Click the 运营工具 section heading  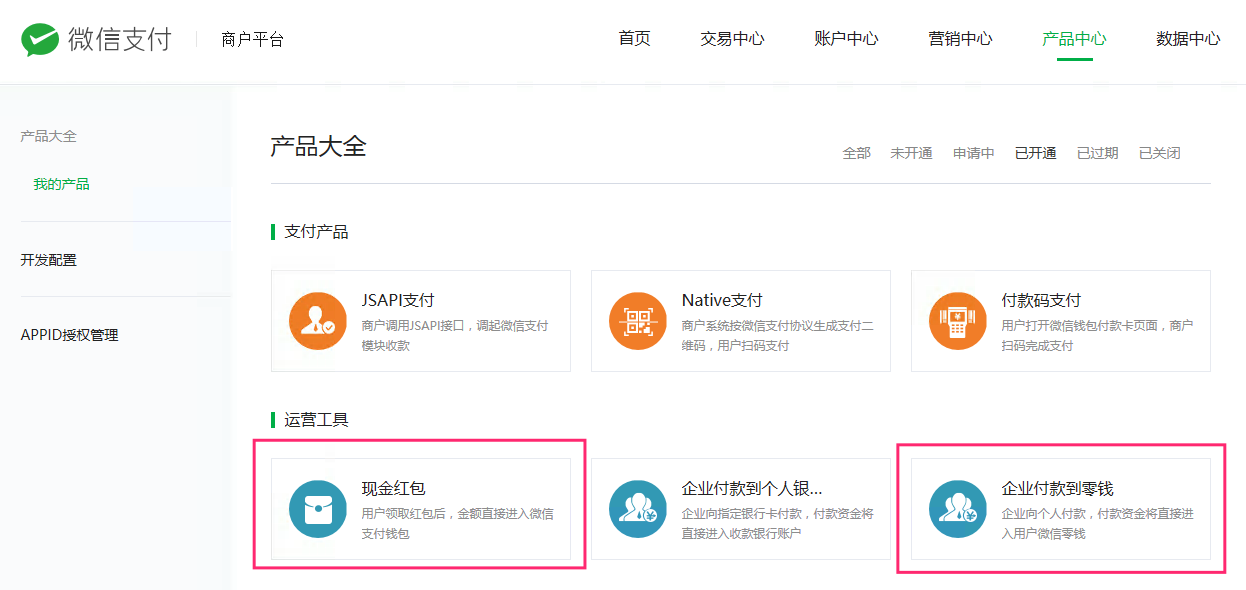point(316,420)
